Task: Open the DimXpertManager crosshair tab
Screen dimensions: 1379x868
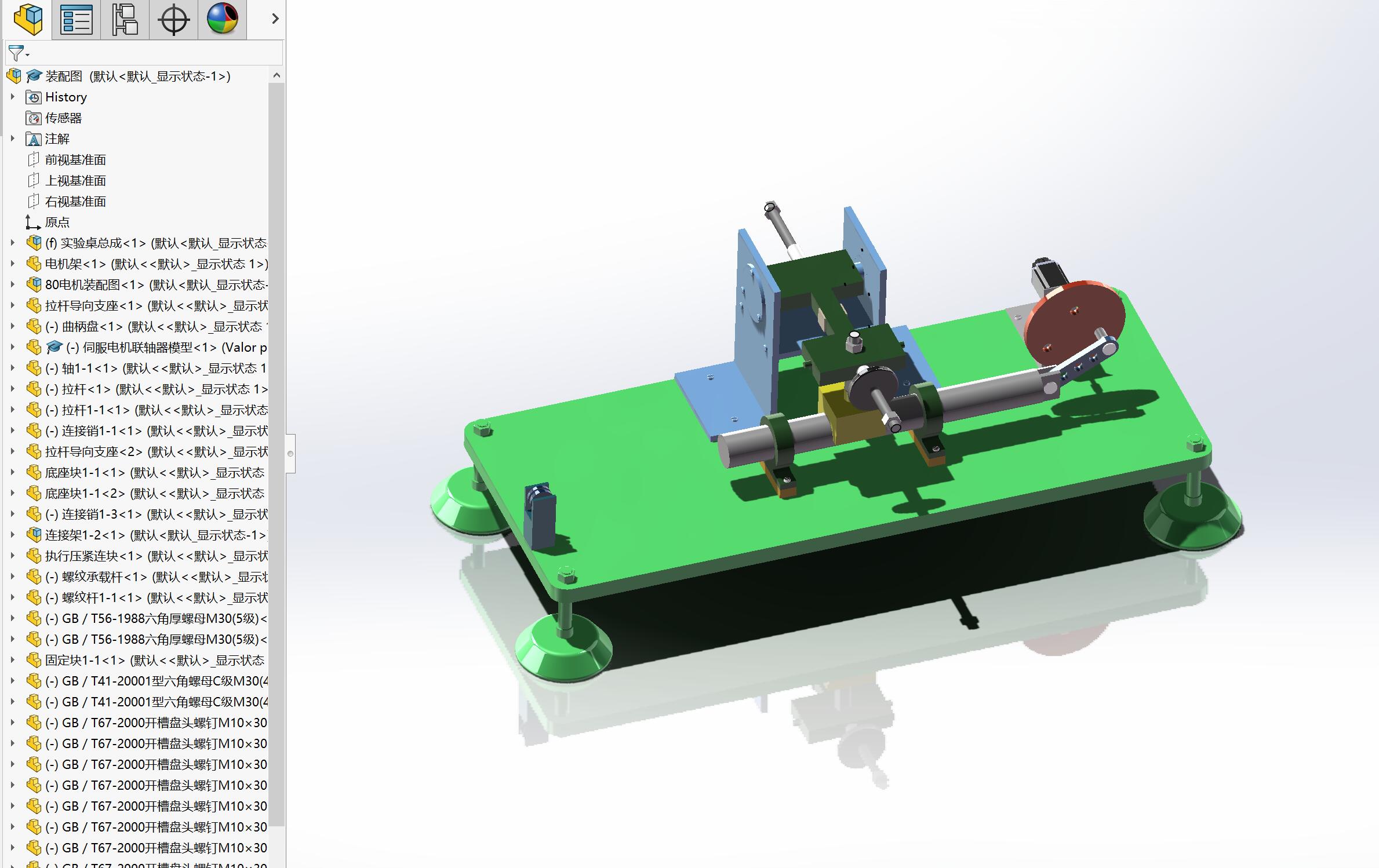Action: [x=173, y=19]
